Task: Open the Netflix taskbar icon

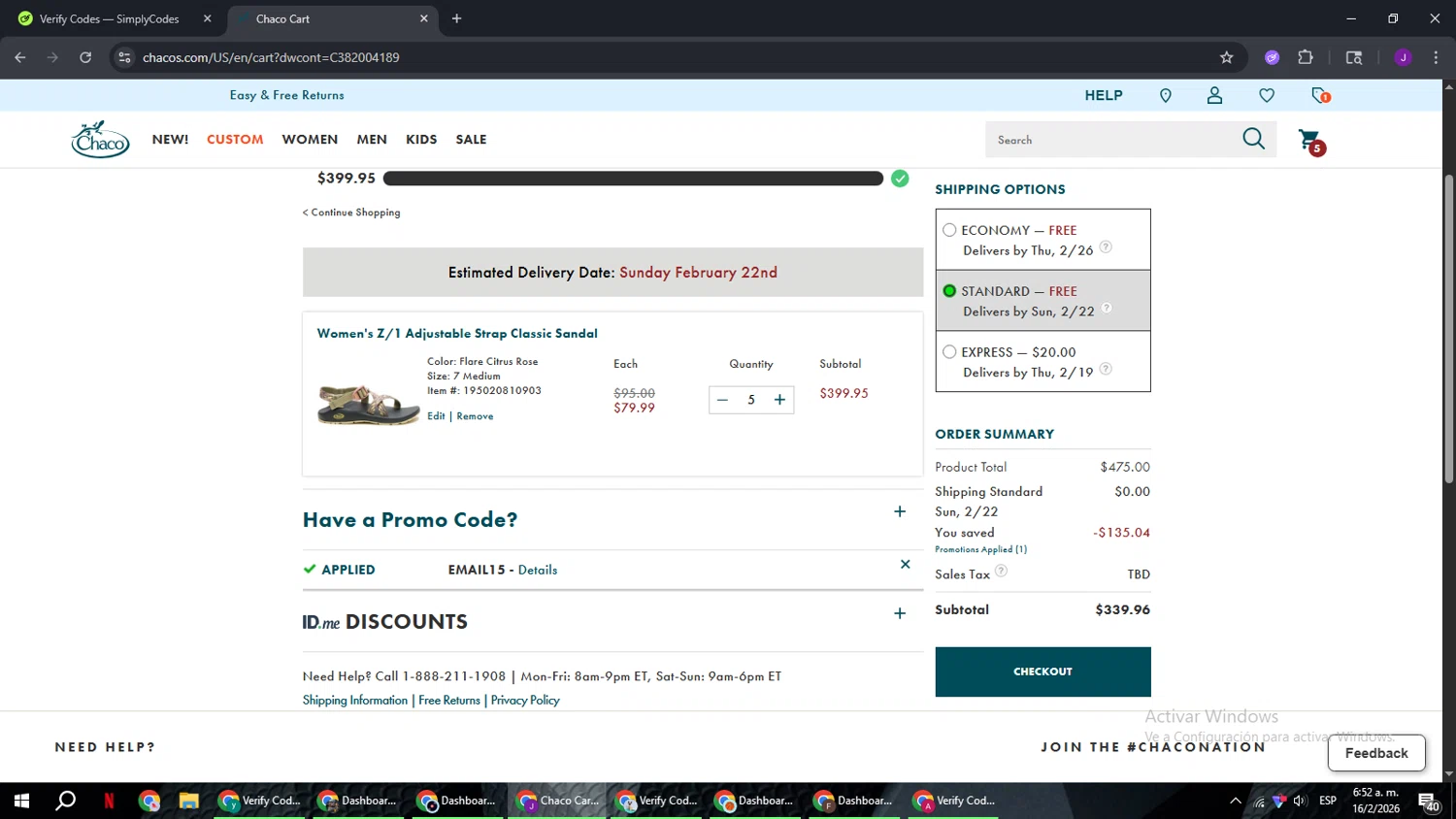Action: tap(109, 801)
